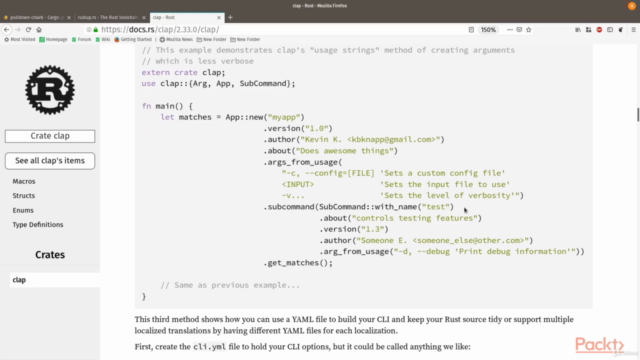Image resolution: width=640 pixels, height=360 pixels.
Task: Open the Wiki bookmark
Action: 103,40
